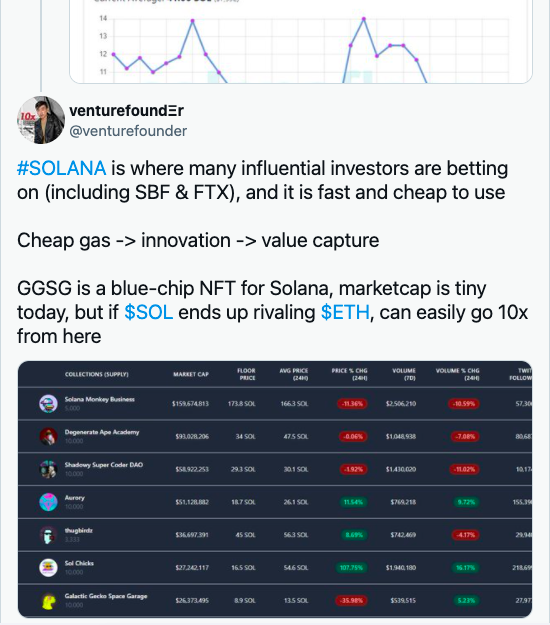
Task: Open the @venturefounder handle
Action: click(128, 131)
